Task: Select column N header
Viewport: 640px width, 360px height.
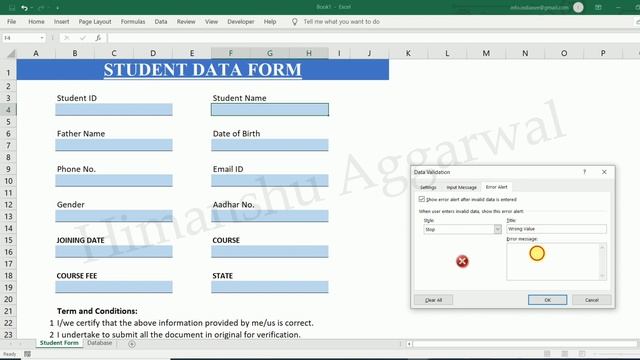Action: click(x=525, y=53)
